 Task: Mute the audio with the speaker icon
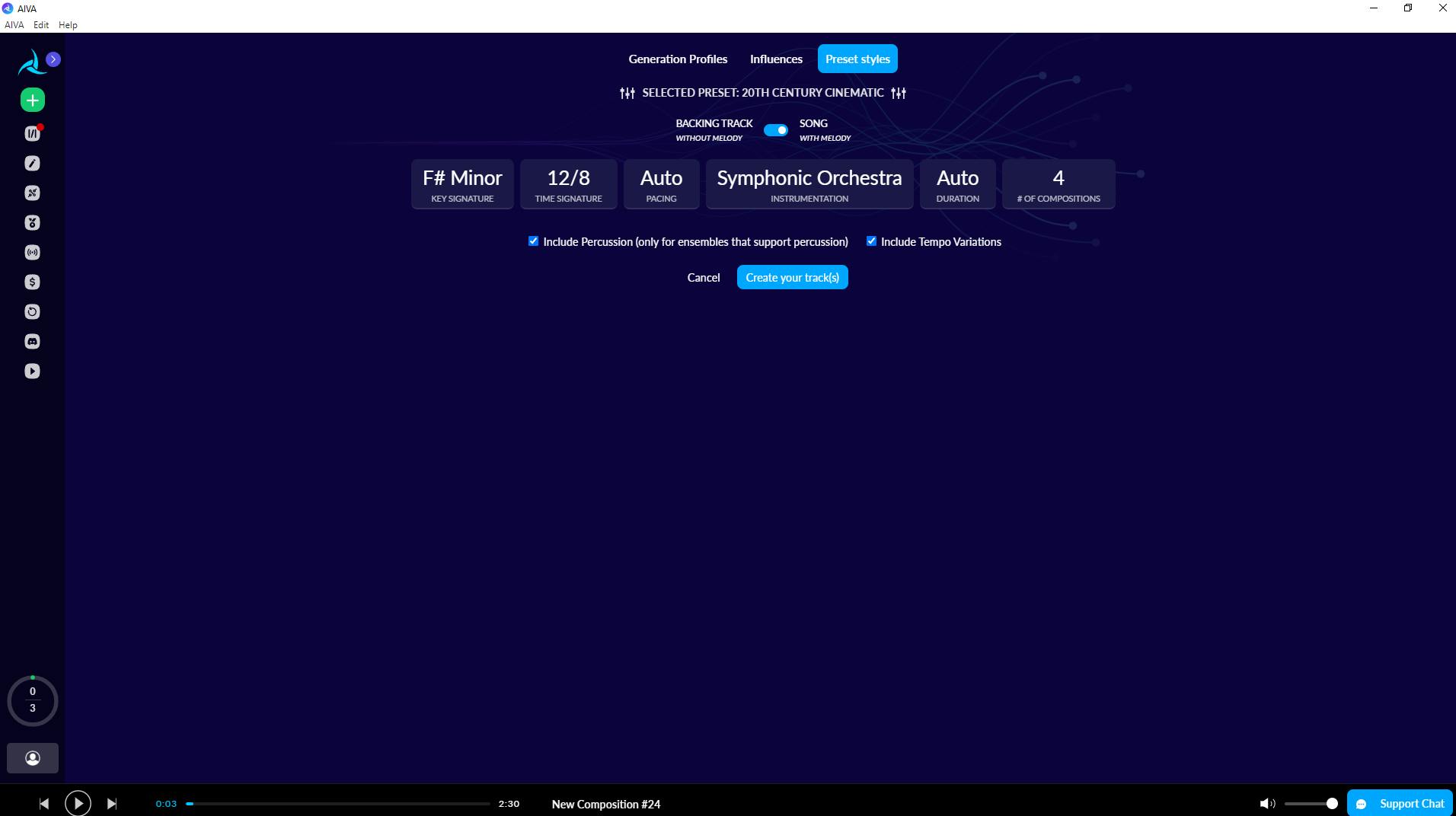coord(1267,804)
